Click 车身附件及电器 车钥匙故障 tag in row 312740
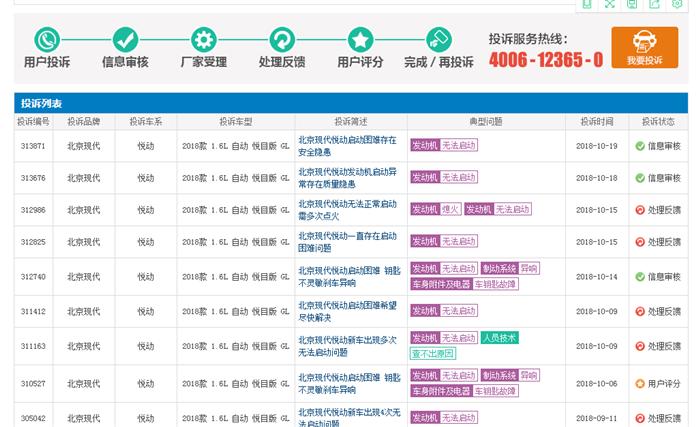The height and width of the screenshot is (427, 700). click(x=464, y=284)
